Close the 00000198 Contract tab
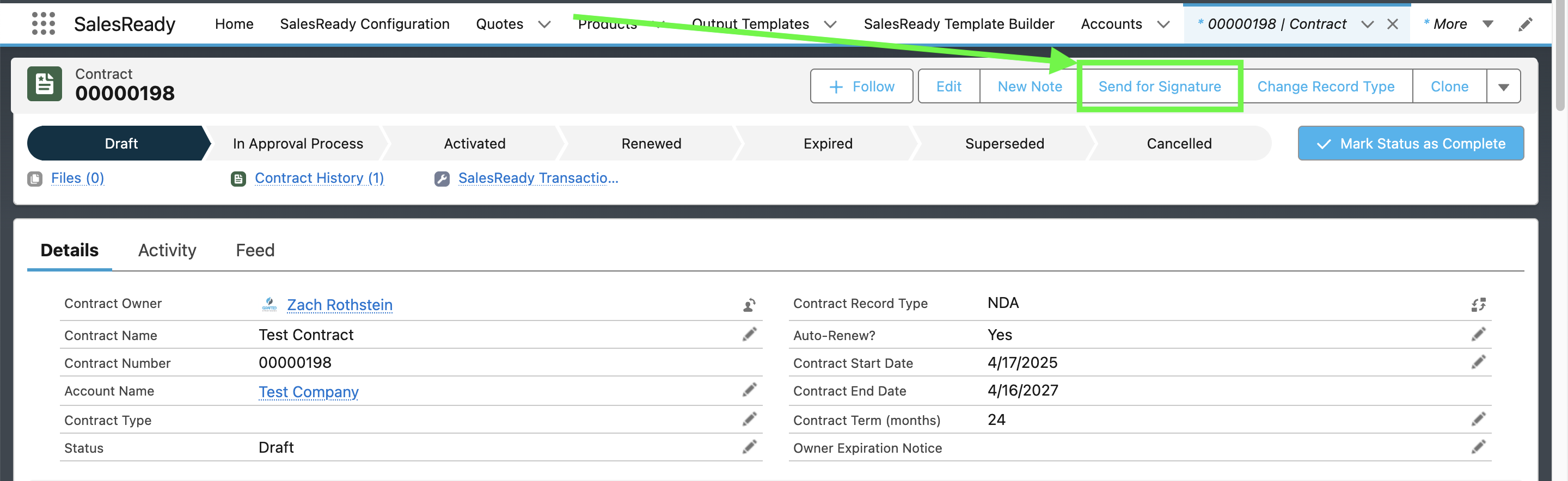 pos(1392,24)
